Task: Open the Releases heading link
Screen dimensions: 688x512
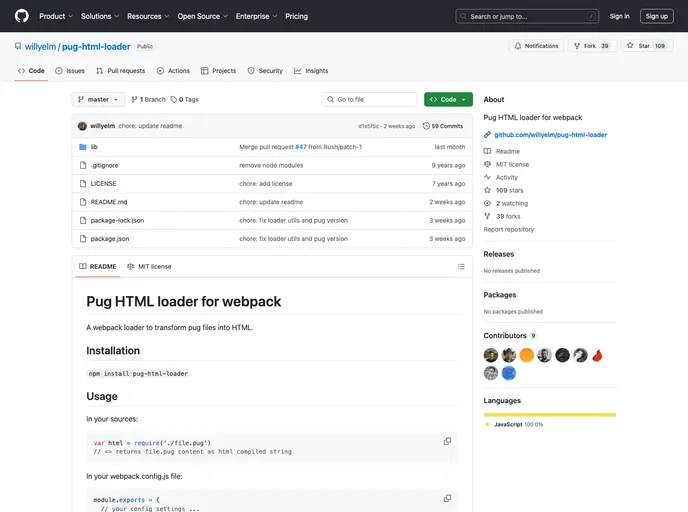Action: [498, 254]
